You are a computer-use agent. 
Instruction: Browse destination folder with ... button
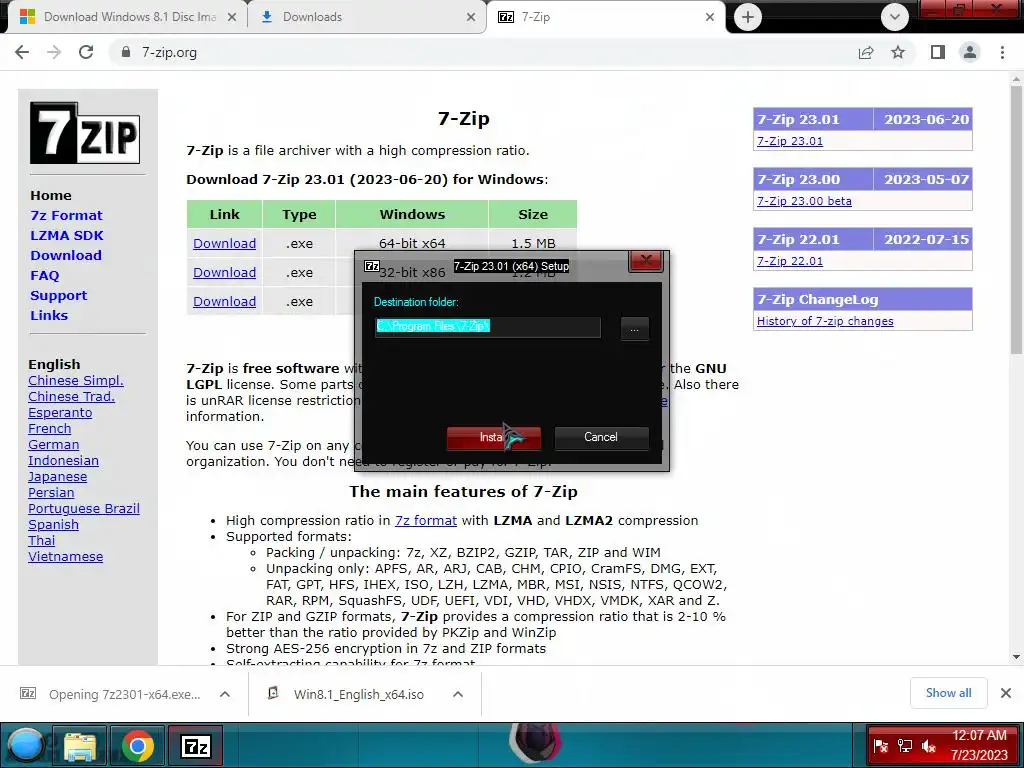[x=634, y=328]
